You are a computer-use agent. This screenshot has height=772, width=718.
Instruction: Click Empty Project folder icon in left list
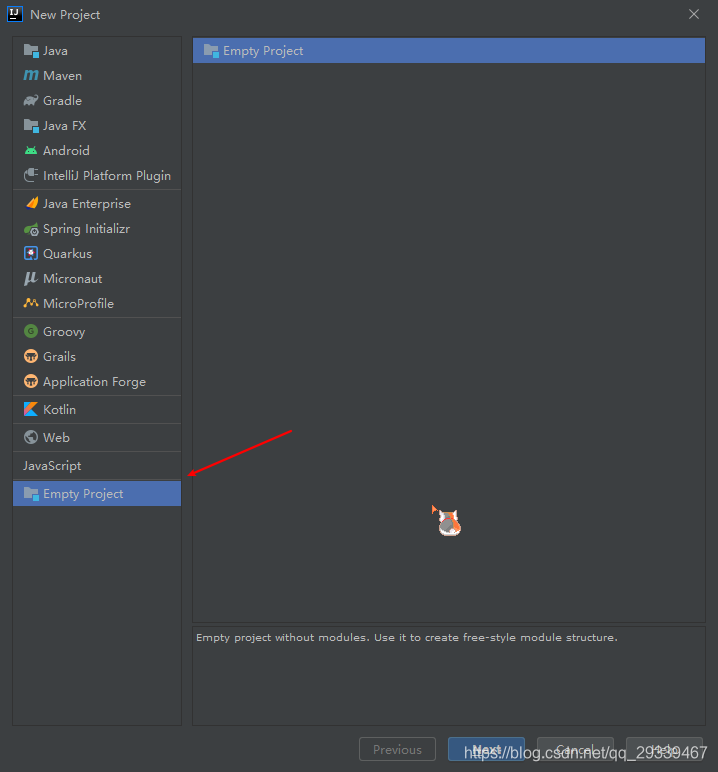pyautogui.click(x=31, y=494)
